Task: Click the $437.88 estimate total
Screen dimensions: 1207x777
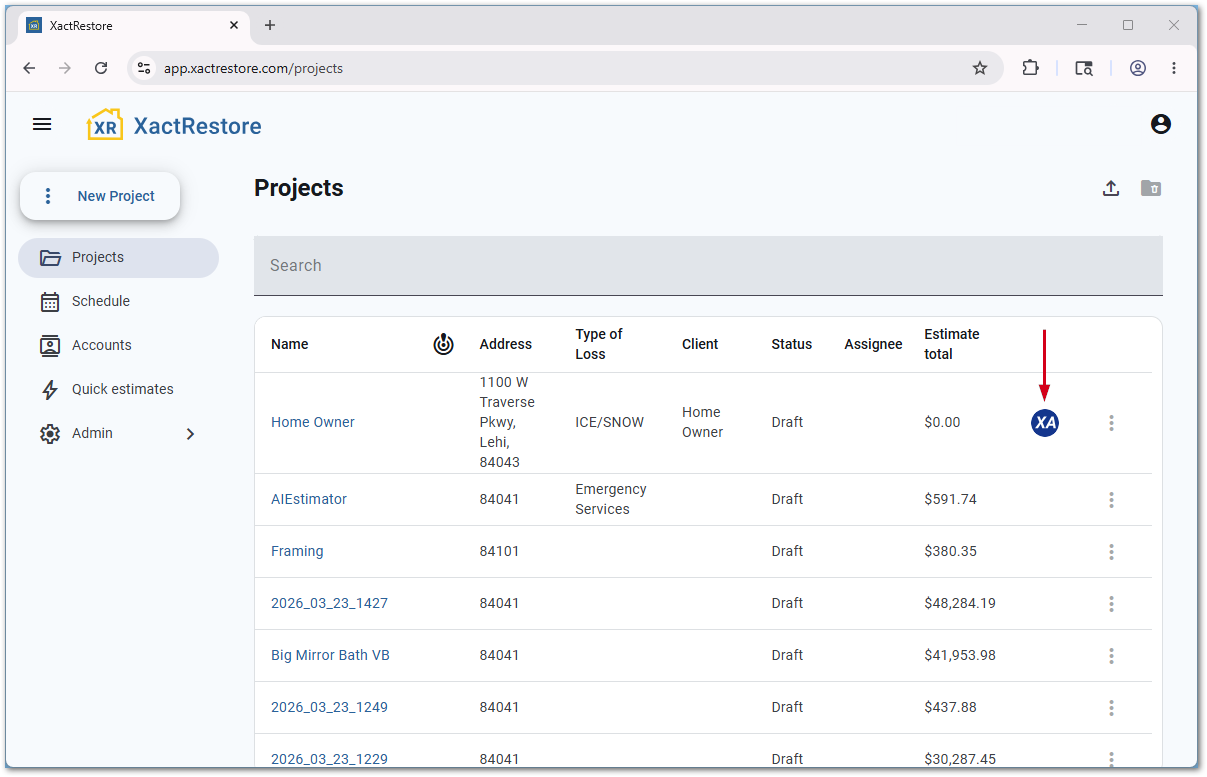Action: (951, 707)
